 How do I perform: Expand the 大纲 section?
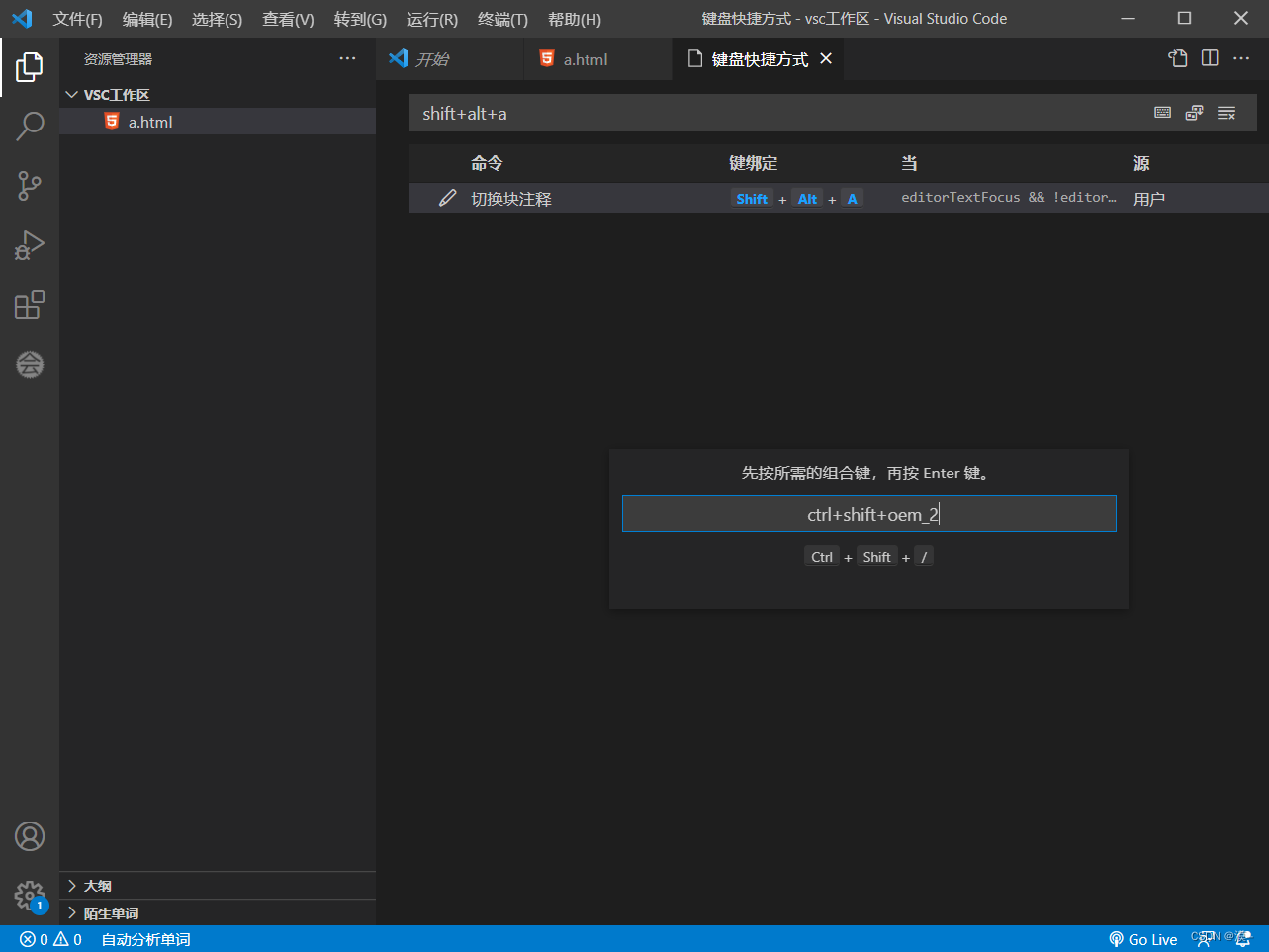(72, 885)
